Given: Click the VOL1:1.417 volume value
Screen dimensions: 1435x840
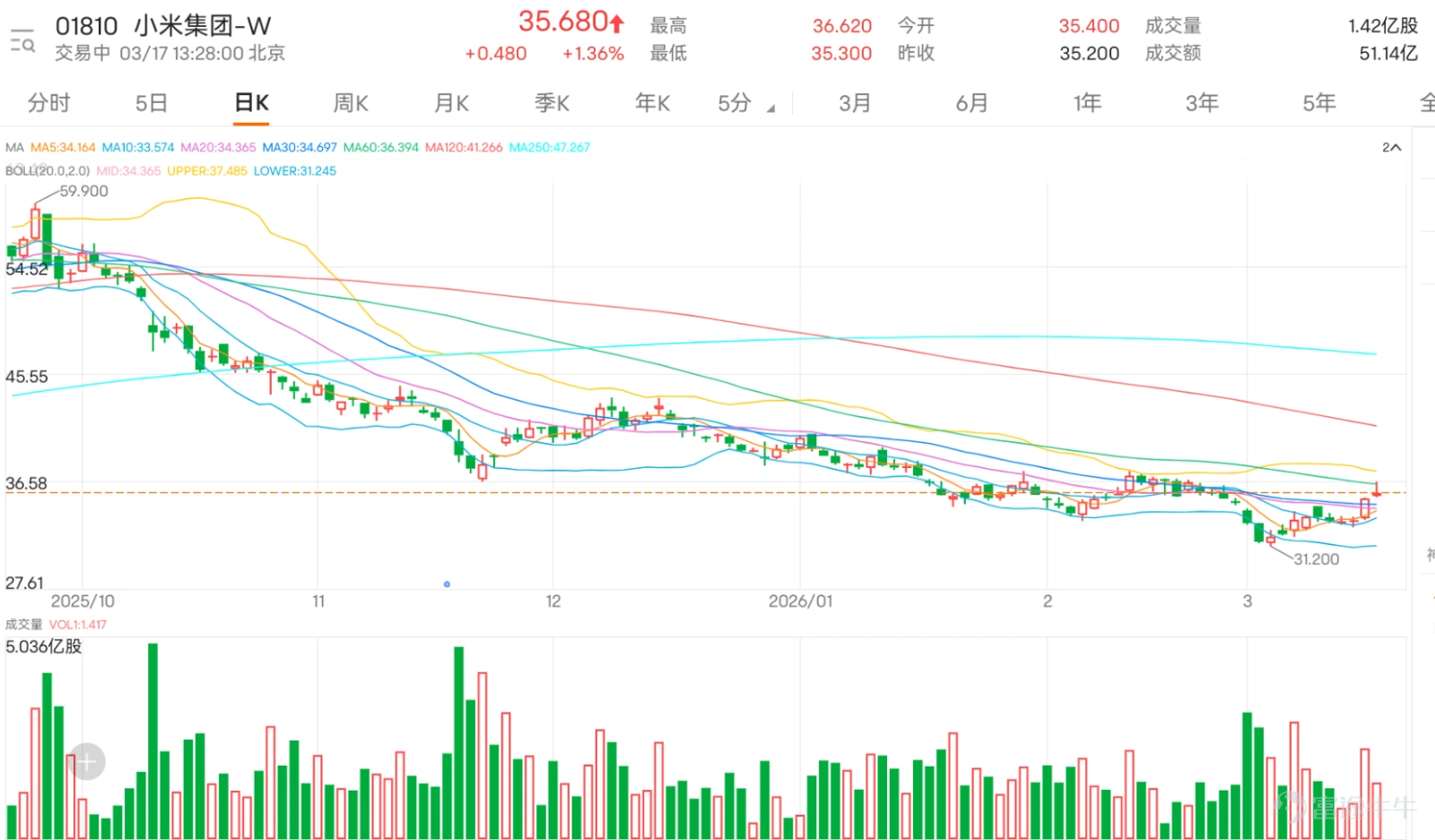Looking at the screenshot, I should coord(78,624).
